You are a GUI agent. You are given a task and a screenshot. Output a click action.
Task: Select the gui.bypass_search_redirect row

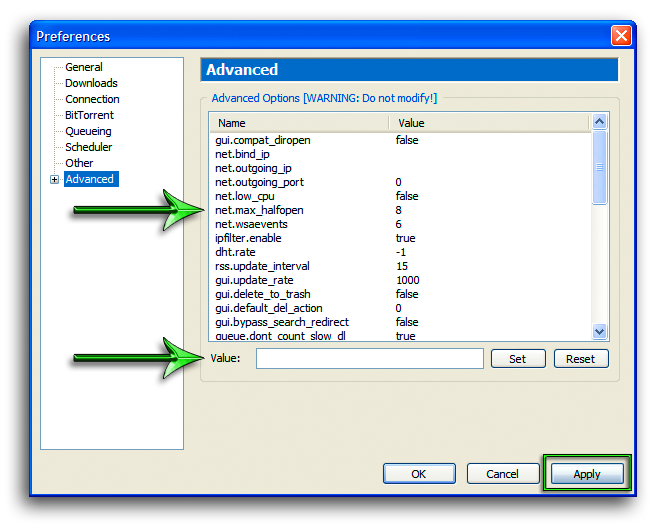[401, 322]
